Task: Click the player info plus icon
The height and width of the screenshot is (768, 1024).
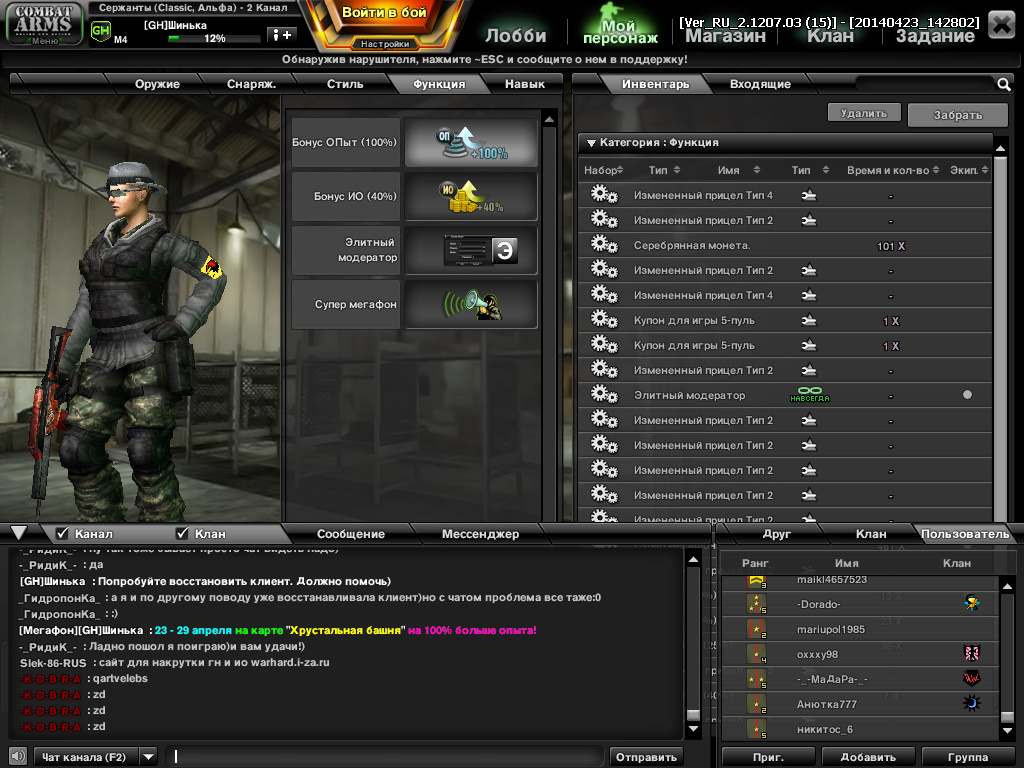Action: 282,35
